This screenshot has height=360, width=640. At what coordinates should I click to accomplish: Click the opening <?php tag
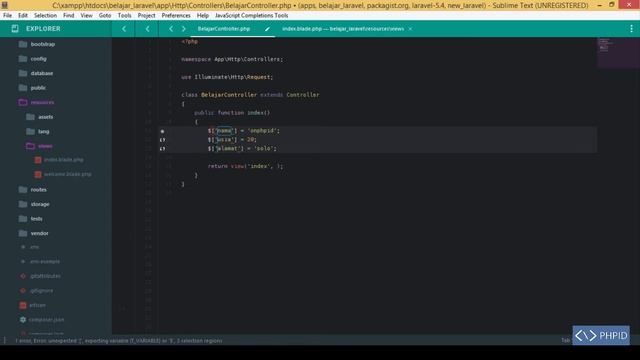(190, 42)
